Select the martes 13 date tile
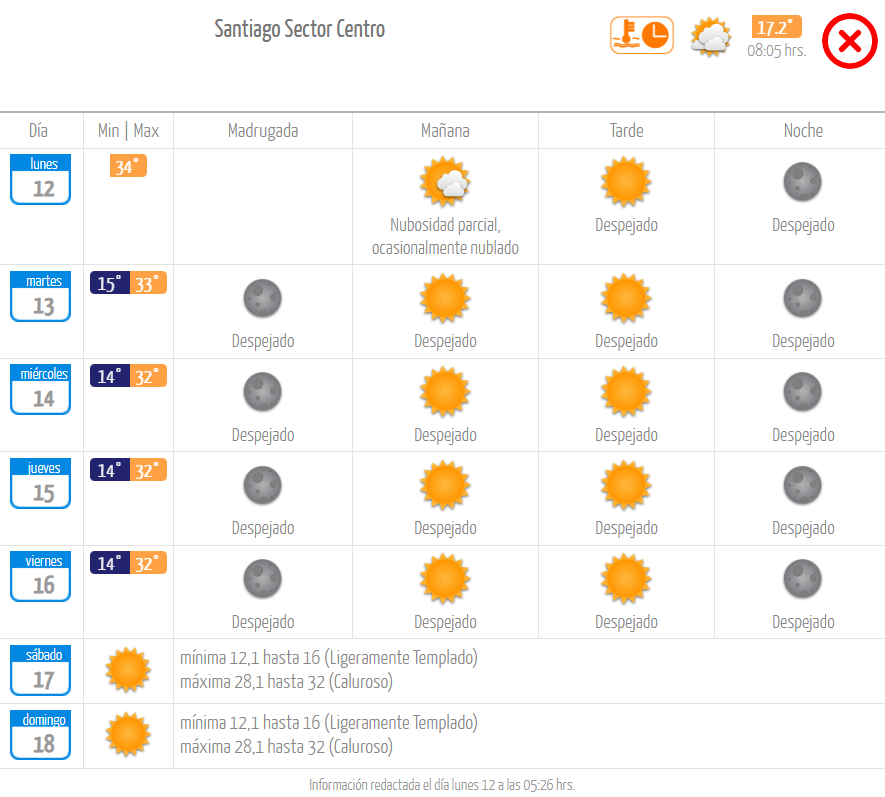Viewport: 885px width, 797px height. [41, 296]
